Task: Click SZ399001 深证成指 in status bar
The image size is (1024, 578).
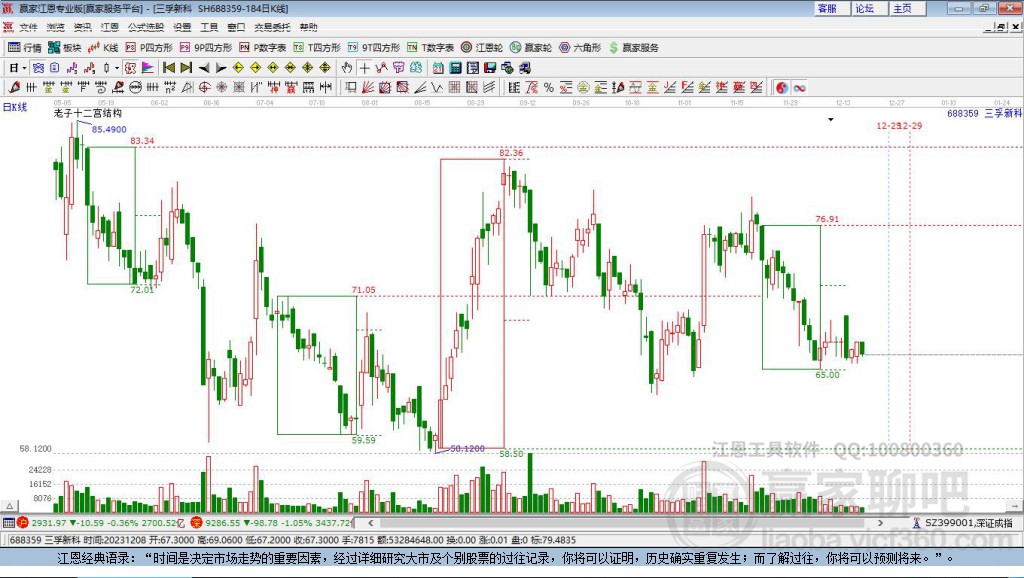Action: point(962,523)
